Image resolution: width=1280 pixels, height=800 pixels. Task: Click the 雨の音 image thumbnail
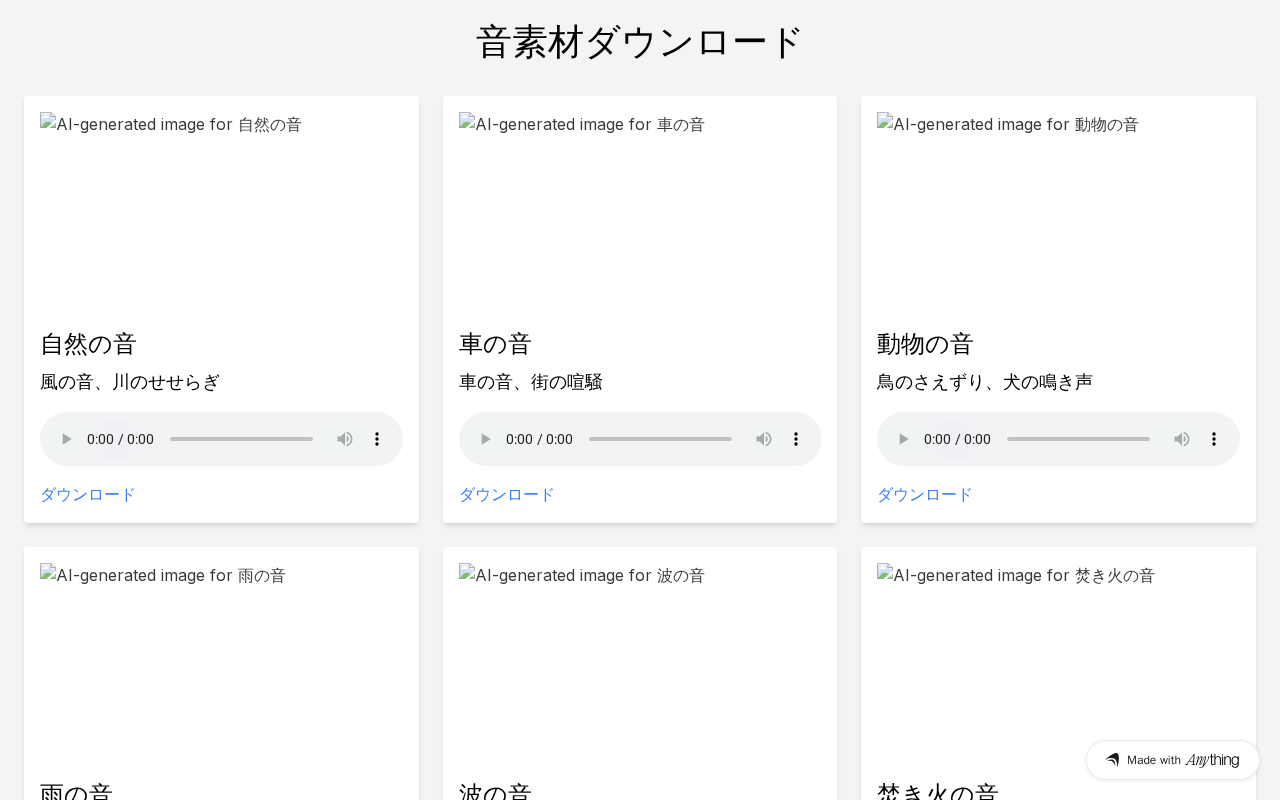(x=221, y=660)
